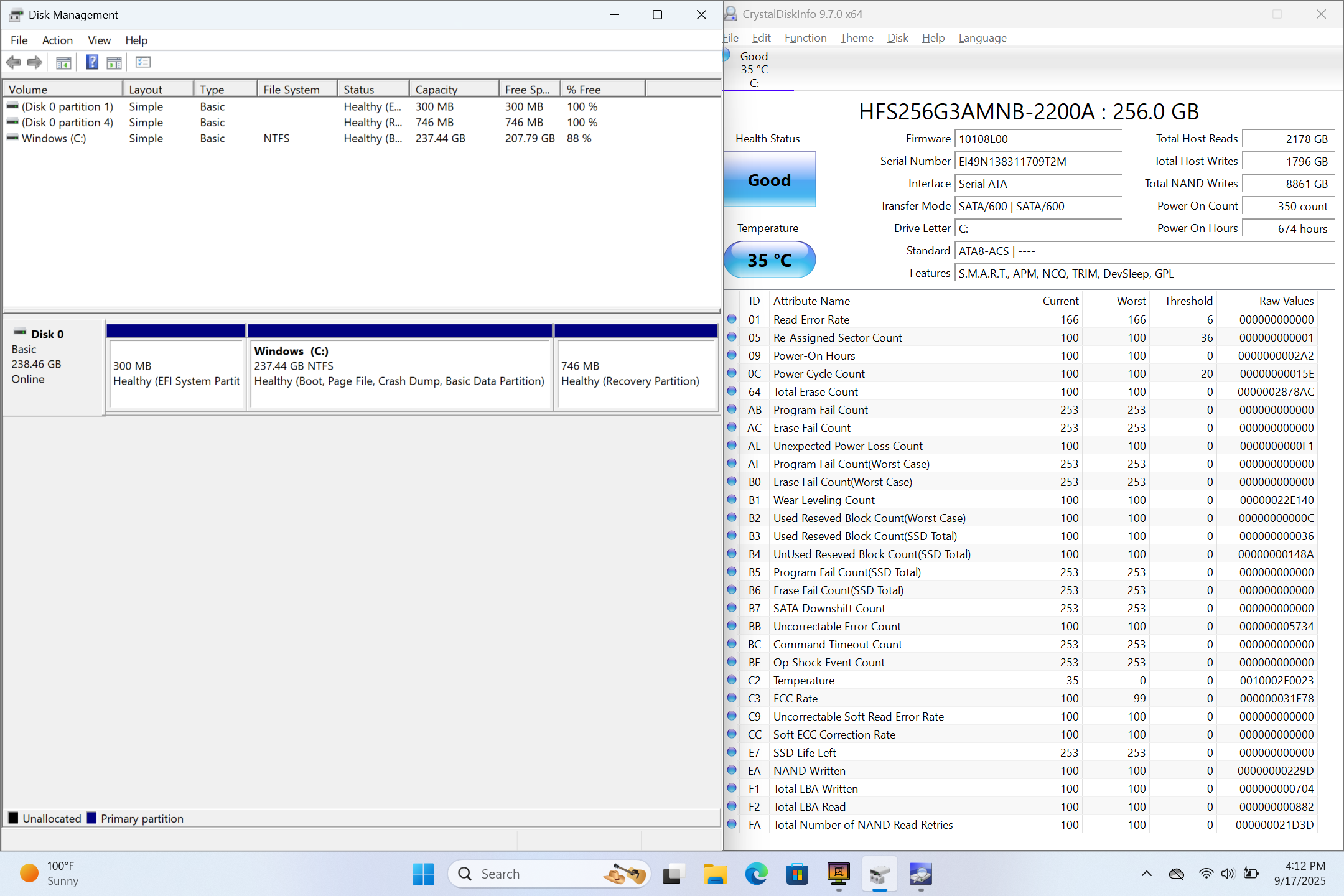Select the NAND Written attribute row
1344x896 pixels.
tap(1021, 771)
